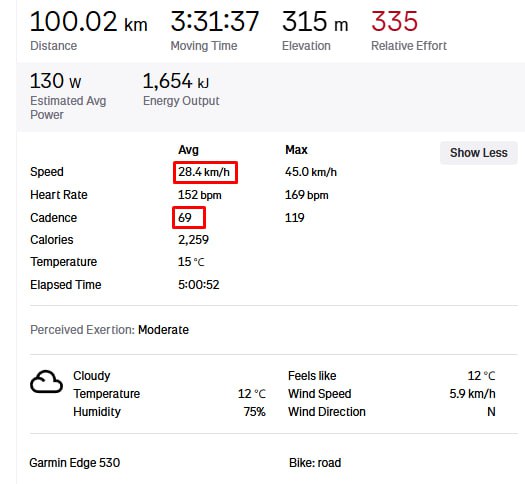
Task: Select the Elapsed Time 5:00:52 value
Action: pyautogui.click(x=199, y=285)
